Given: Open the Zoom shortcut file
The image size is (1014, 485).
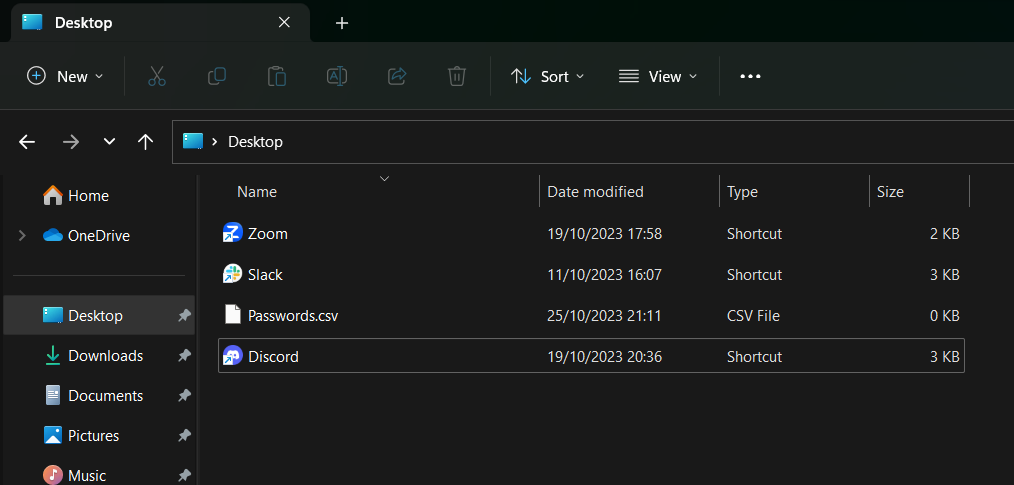Looking at the screenshot, I should click(x=267, y=234).
